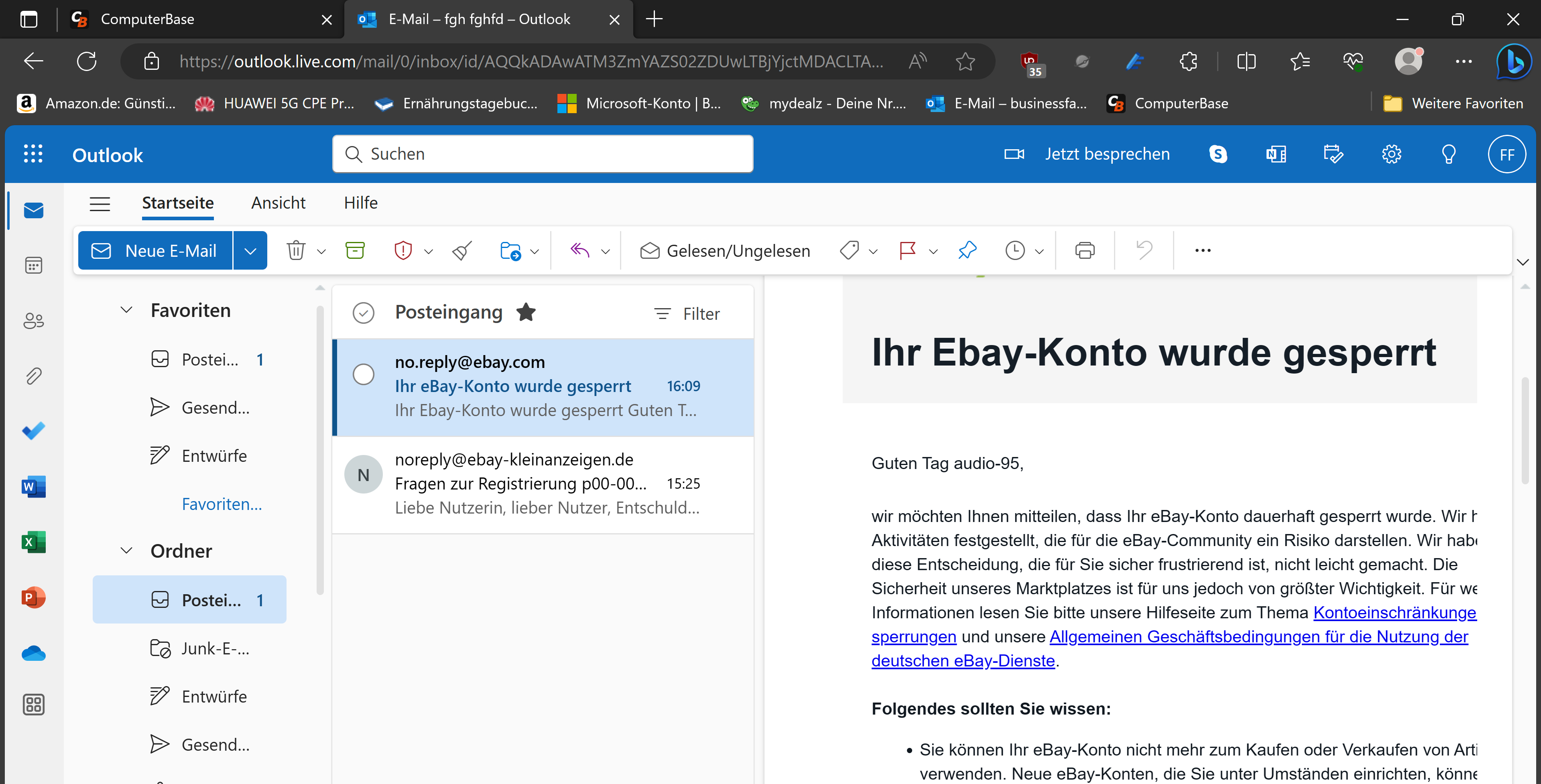The width and height of the screenshot is (1541, 784).
Task: Open Outlook settings gear
Action: [x=1391, y=154]
